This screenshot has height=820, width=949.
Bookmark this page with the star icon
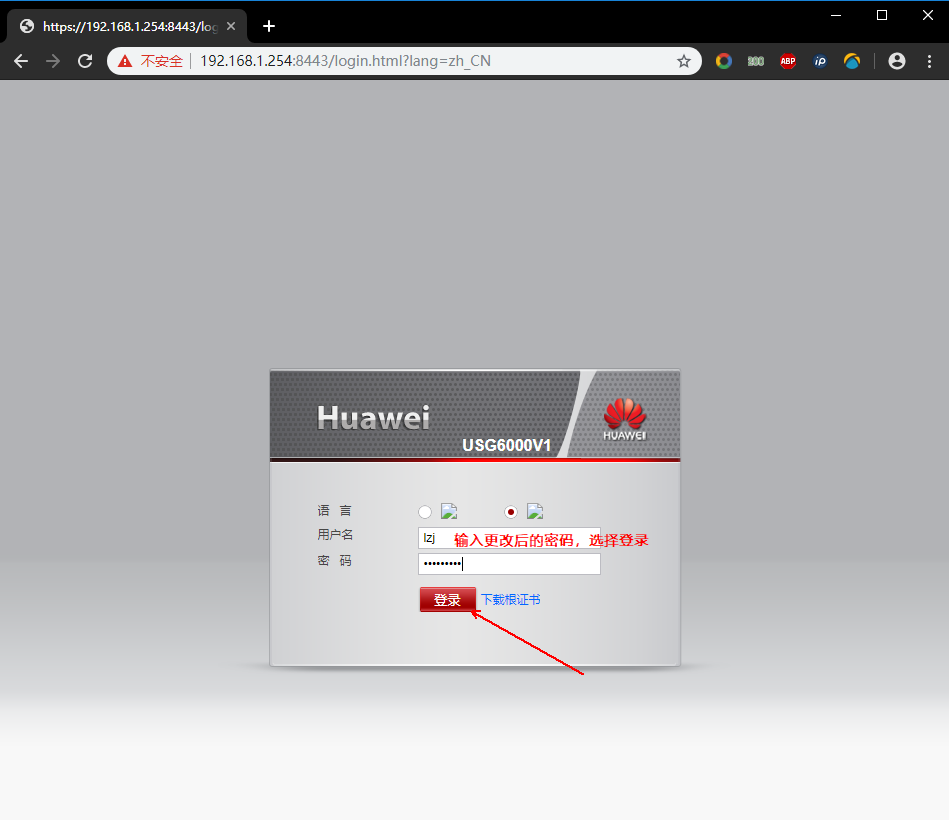coord(684,61)
